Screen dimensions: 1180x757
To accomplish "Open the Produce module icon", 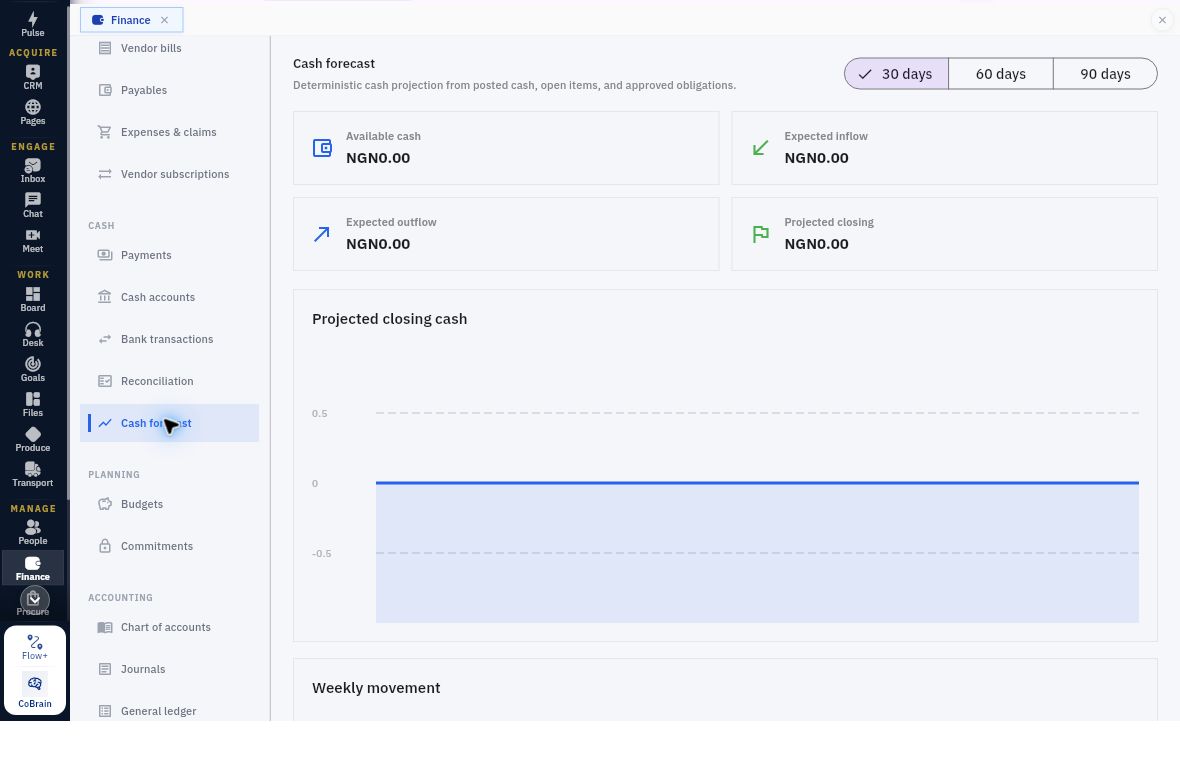I will tap(32, 439).
